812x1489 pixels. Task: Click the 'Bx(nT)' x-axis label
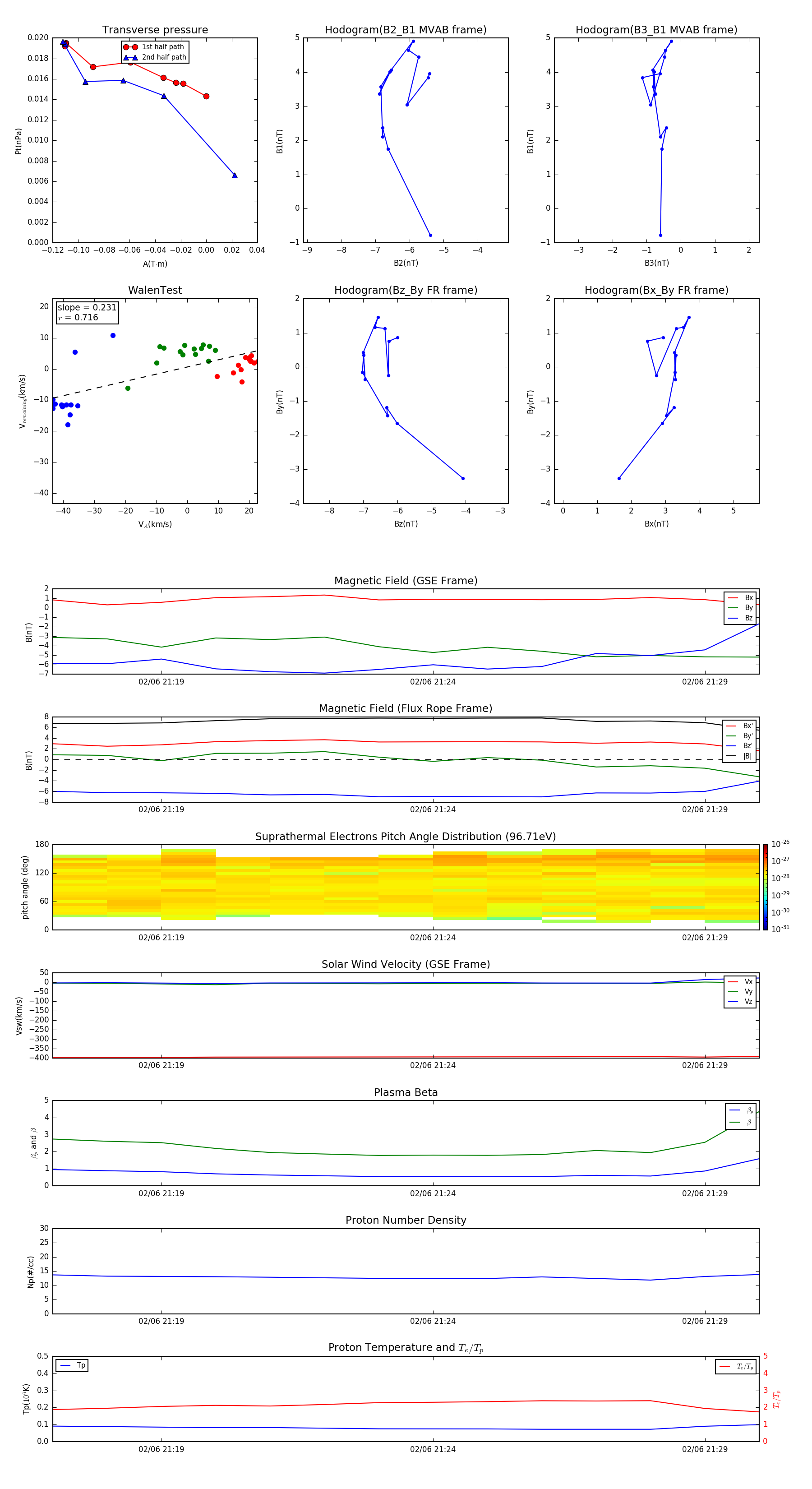[656, 524]
